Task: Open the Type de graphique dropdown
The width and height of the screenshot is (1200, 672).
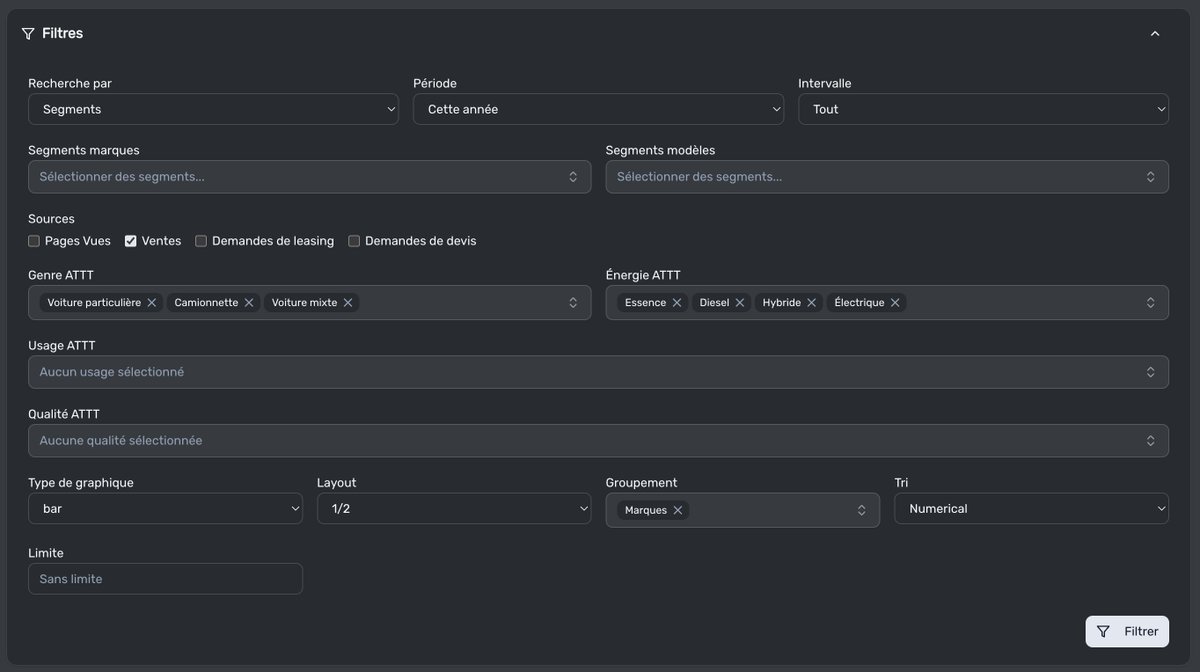Action: point(165,509)
